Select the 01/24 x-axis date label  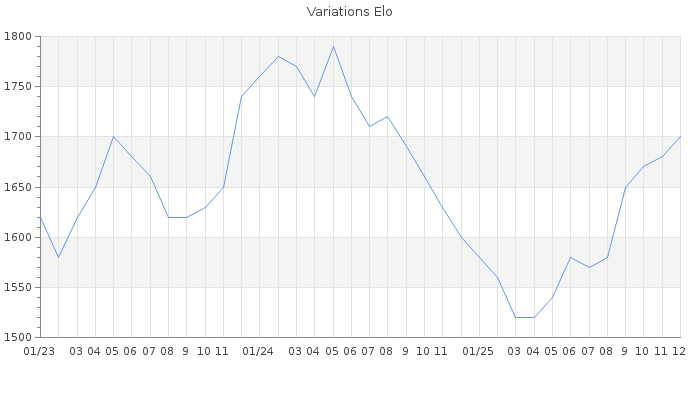coord(259,351)
